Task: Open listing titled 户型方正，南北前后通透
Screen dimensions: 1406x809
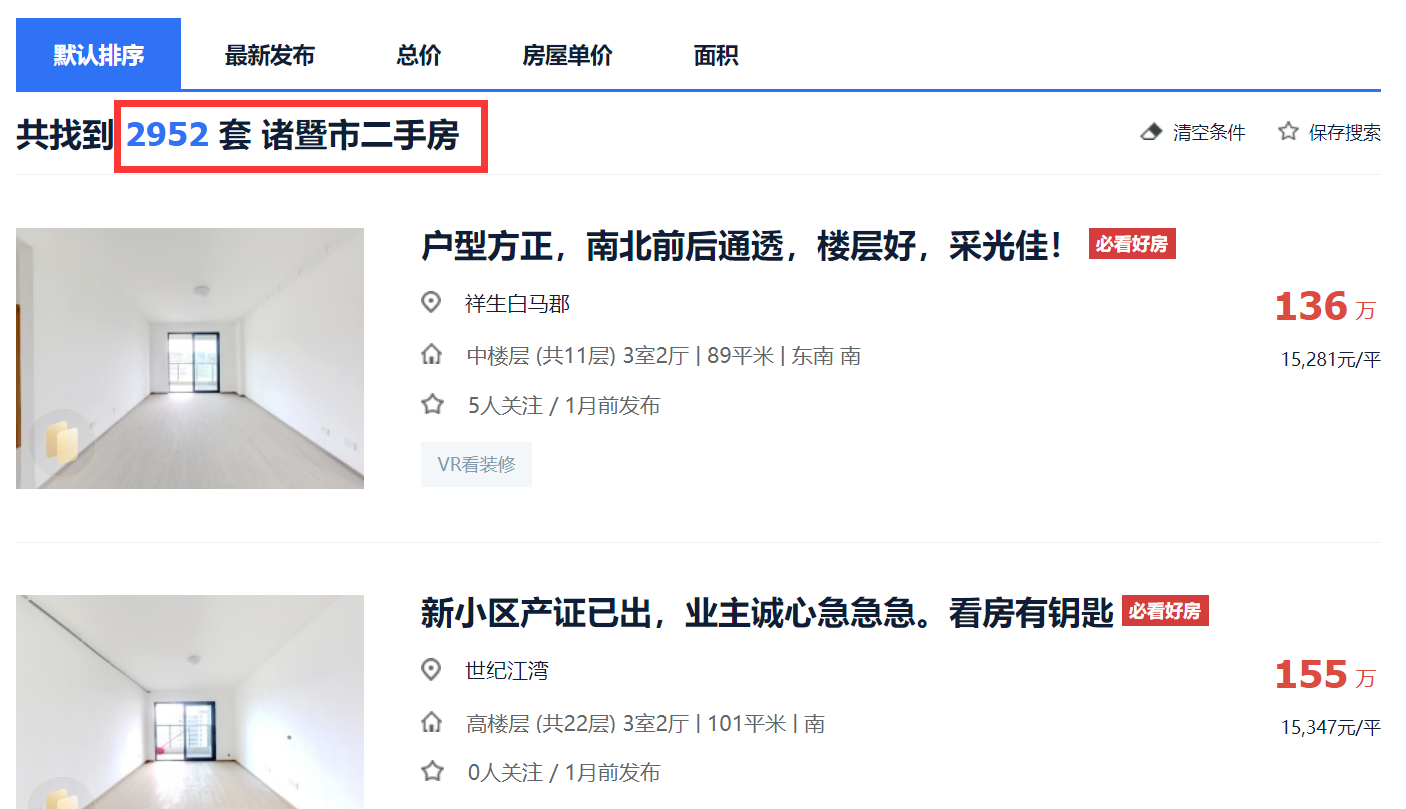Action: pyautogui.click(x=741, y=245)
